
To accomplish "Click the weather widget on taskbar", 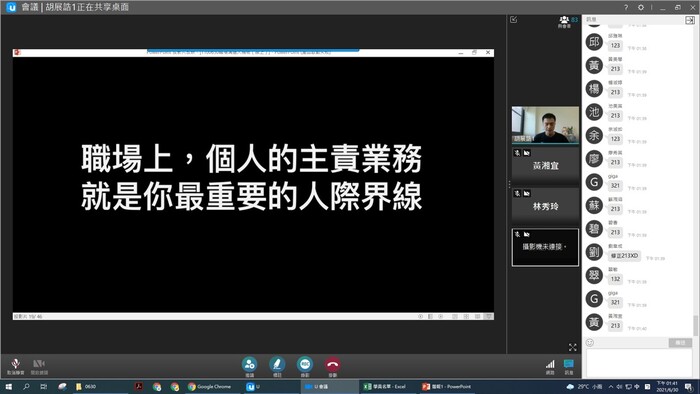I will 585,386.
